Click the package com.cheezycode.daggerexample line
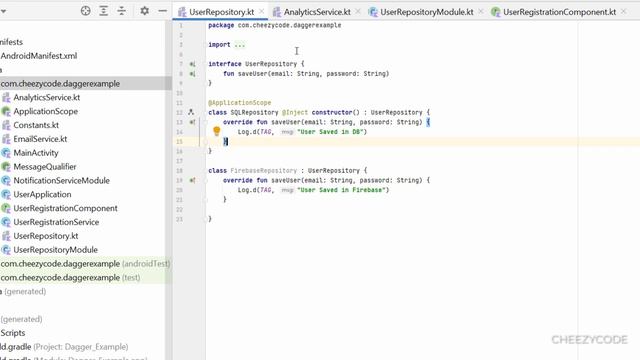 (x=275, y=25)
